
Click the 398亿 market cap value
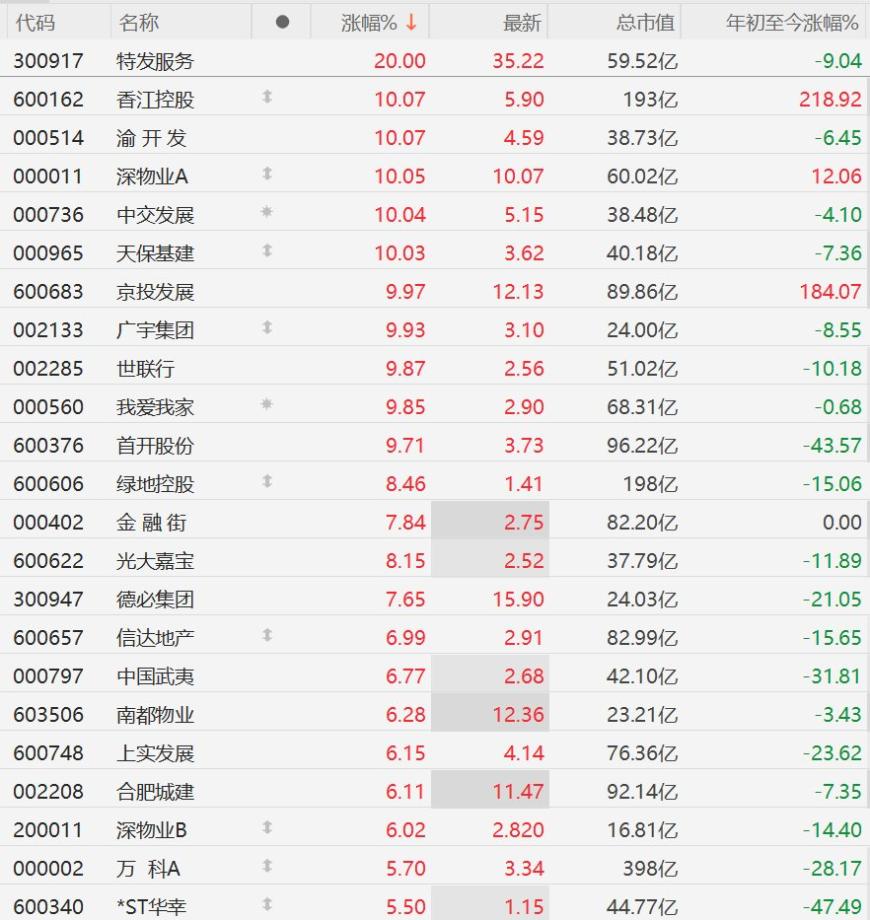tap(650, 868)
